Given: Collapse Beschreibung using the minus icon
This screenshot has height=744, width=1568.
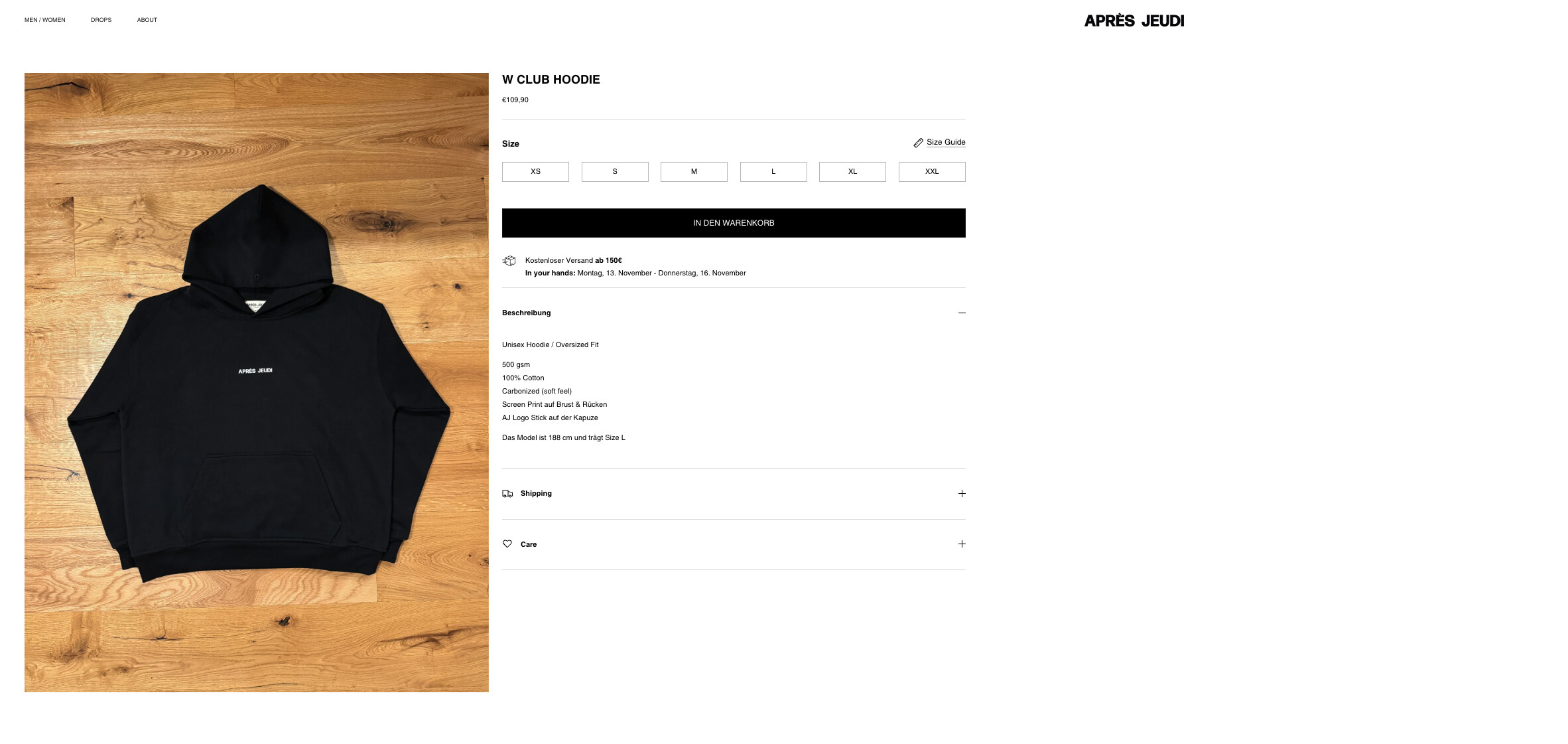Looking at the screenshot, I should [x=962, y=313].
